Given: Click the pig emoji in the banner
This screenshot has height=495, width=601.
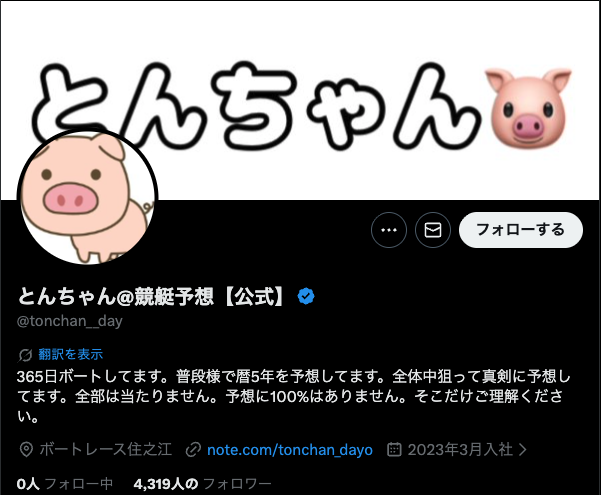Looking at the screenshot, I should point(528,107).
